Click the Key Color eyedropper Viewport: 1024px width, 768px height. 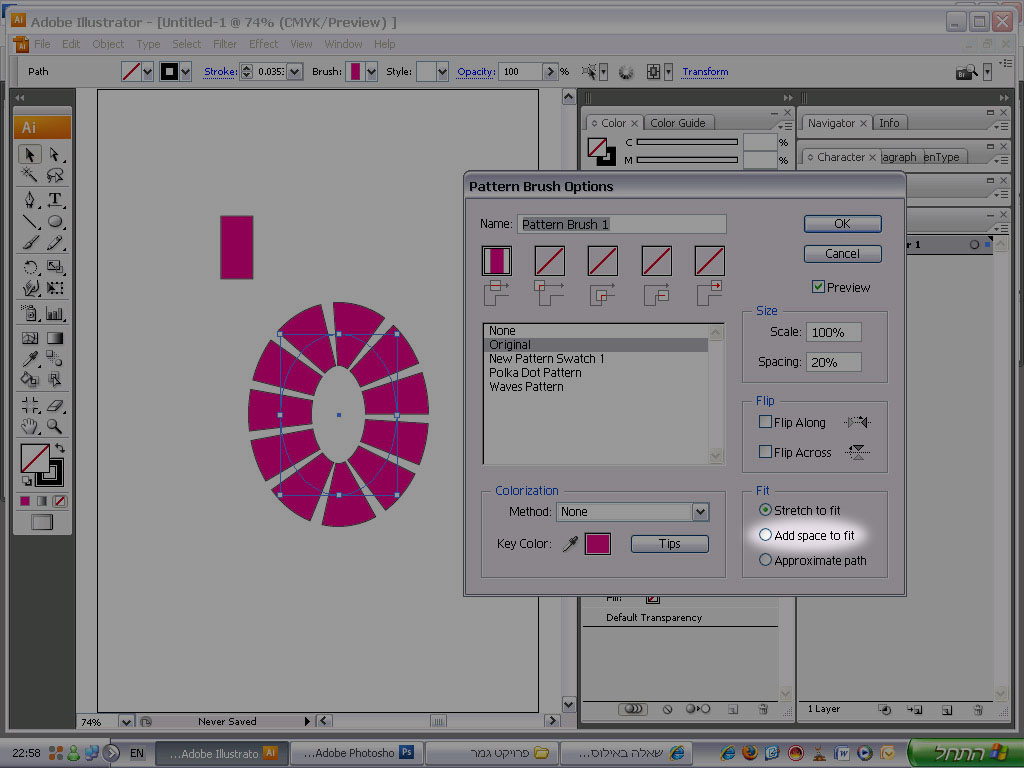(570, 543)
